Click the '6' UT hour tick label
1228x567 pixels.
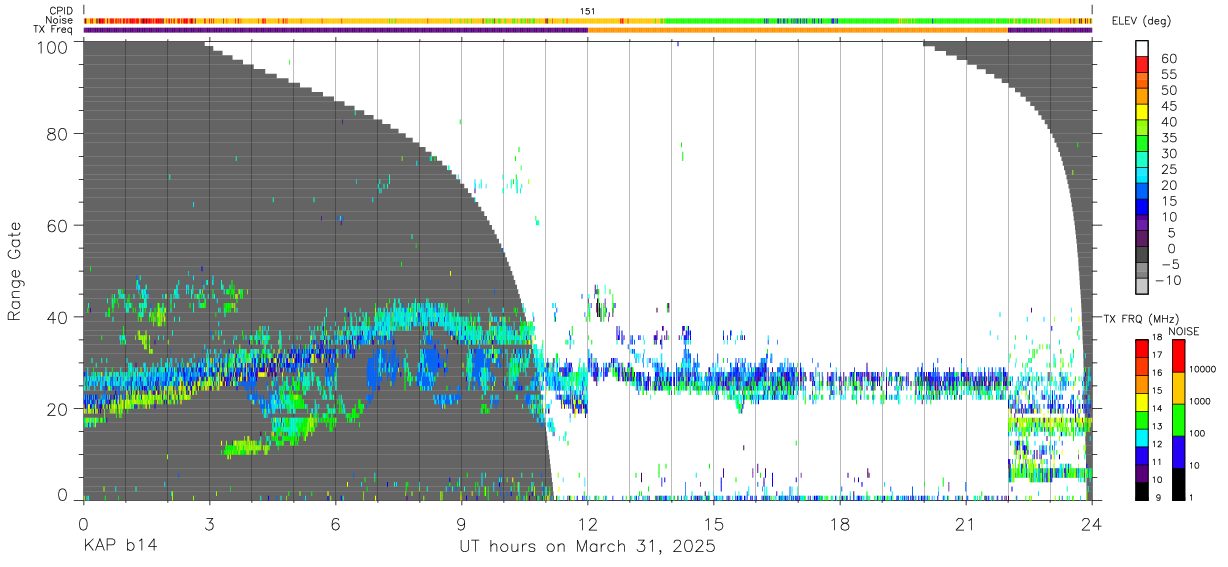click(x=336, y=523)
